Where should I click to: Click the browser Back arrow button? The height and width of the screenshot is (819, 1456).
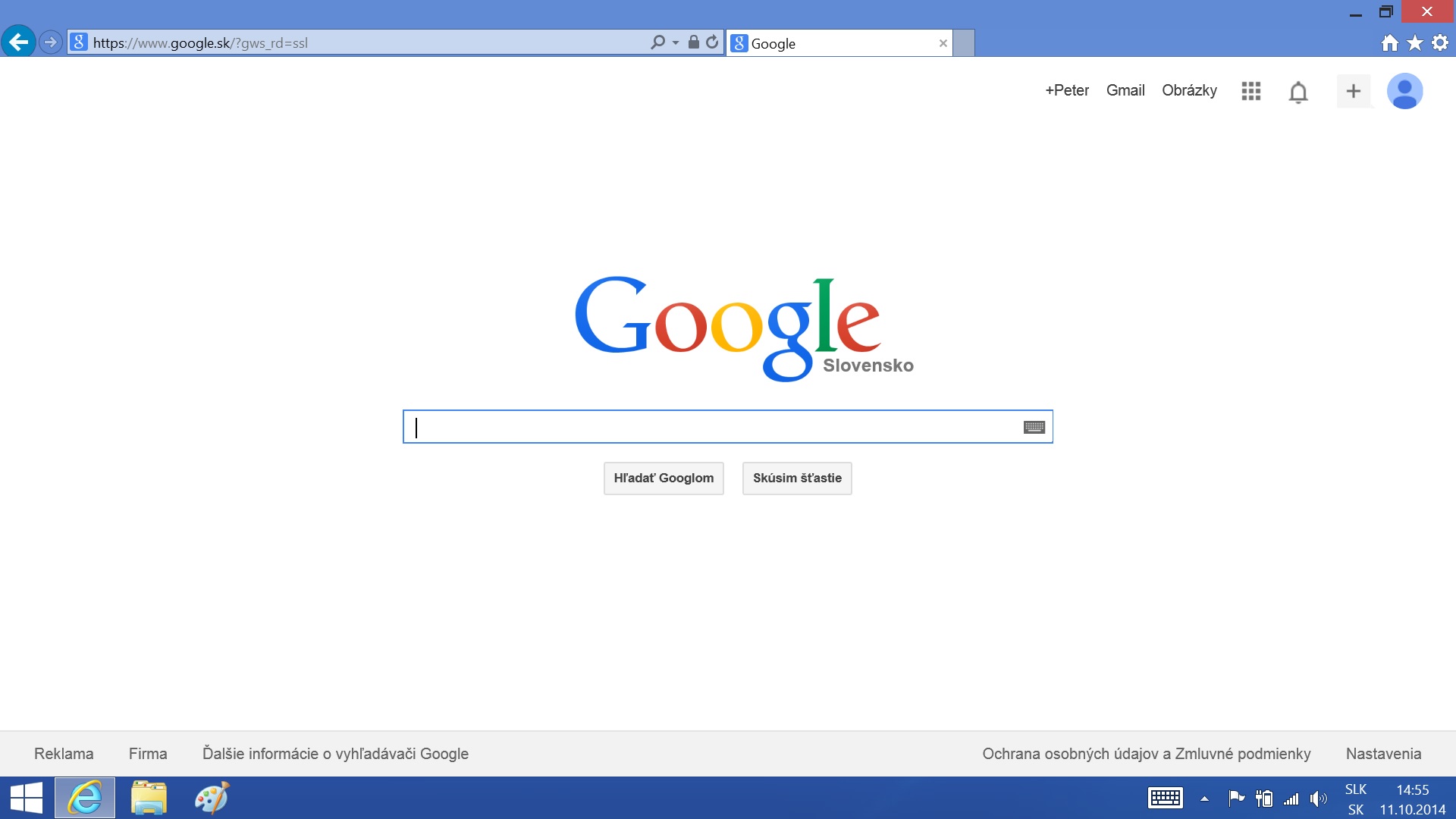(x=18, y=42)
